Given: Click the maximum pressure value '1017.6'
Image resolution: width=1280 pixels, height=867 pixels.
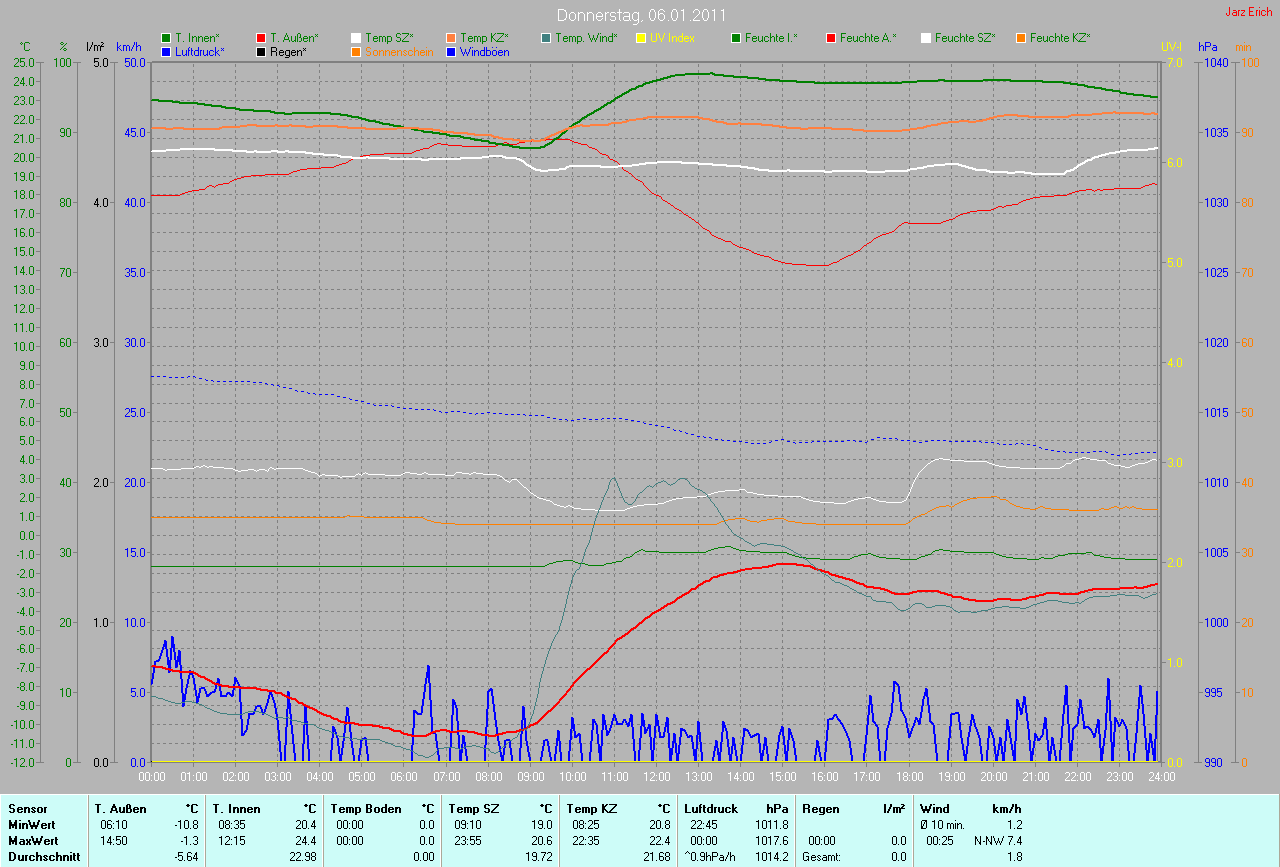Looking at the screenshot, I should 771,841.
